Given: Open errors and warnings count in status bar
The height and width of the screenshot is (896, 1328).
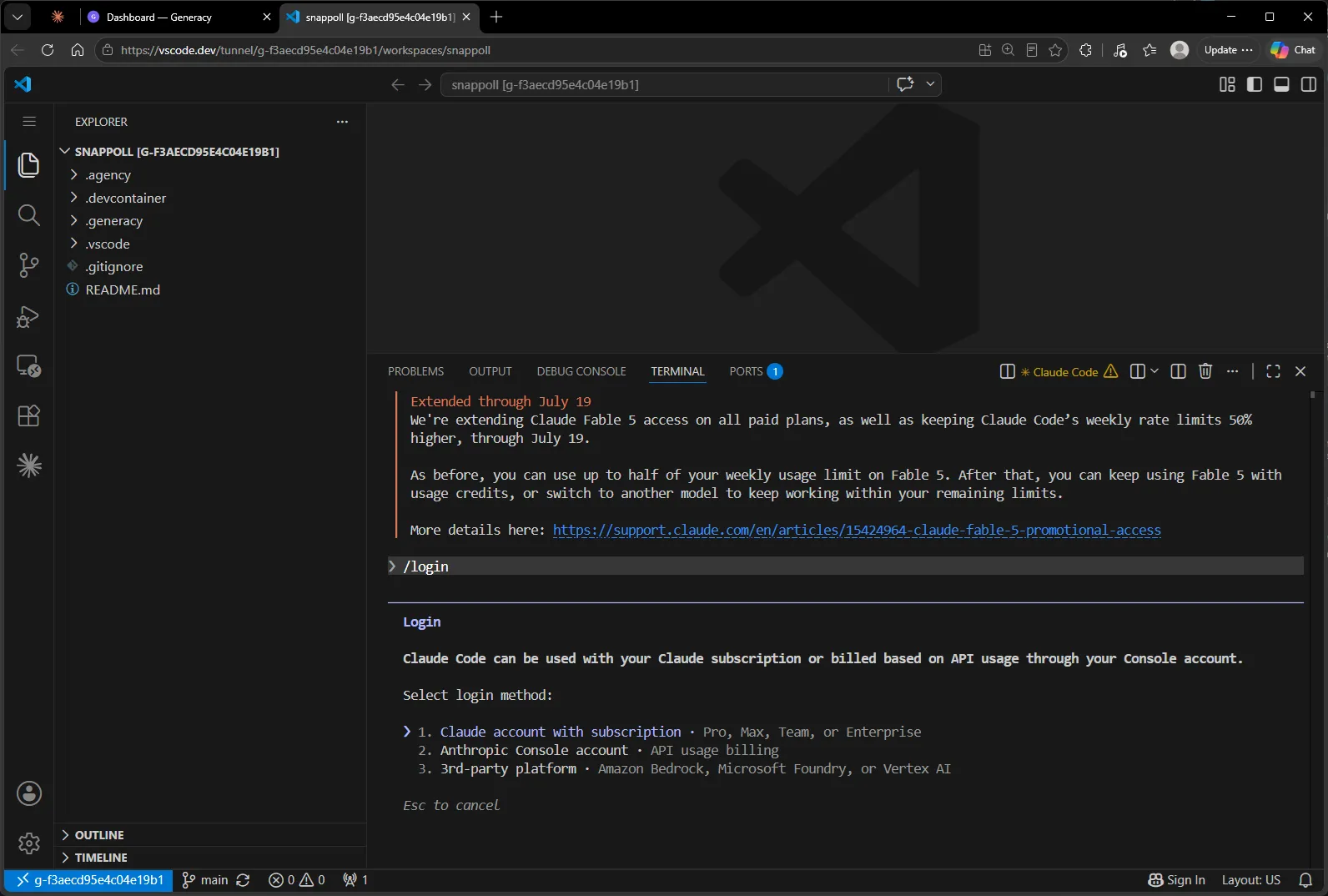Looking at the screenshot, I should pos(297,880).
